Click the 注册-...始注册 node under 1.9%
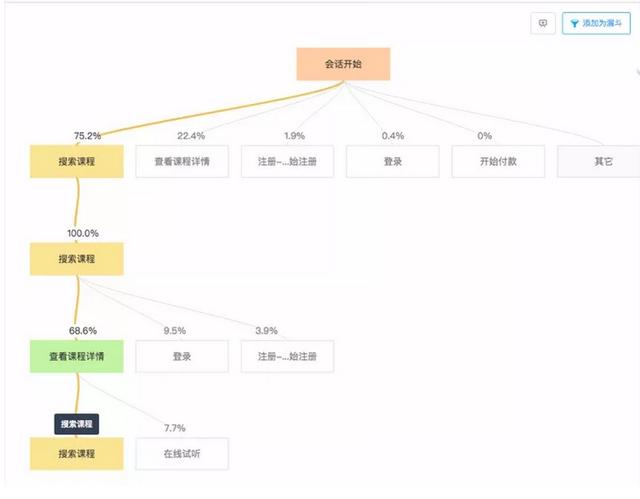Viewport: 640px width, 499px height. [x=287, y=161]
